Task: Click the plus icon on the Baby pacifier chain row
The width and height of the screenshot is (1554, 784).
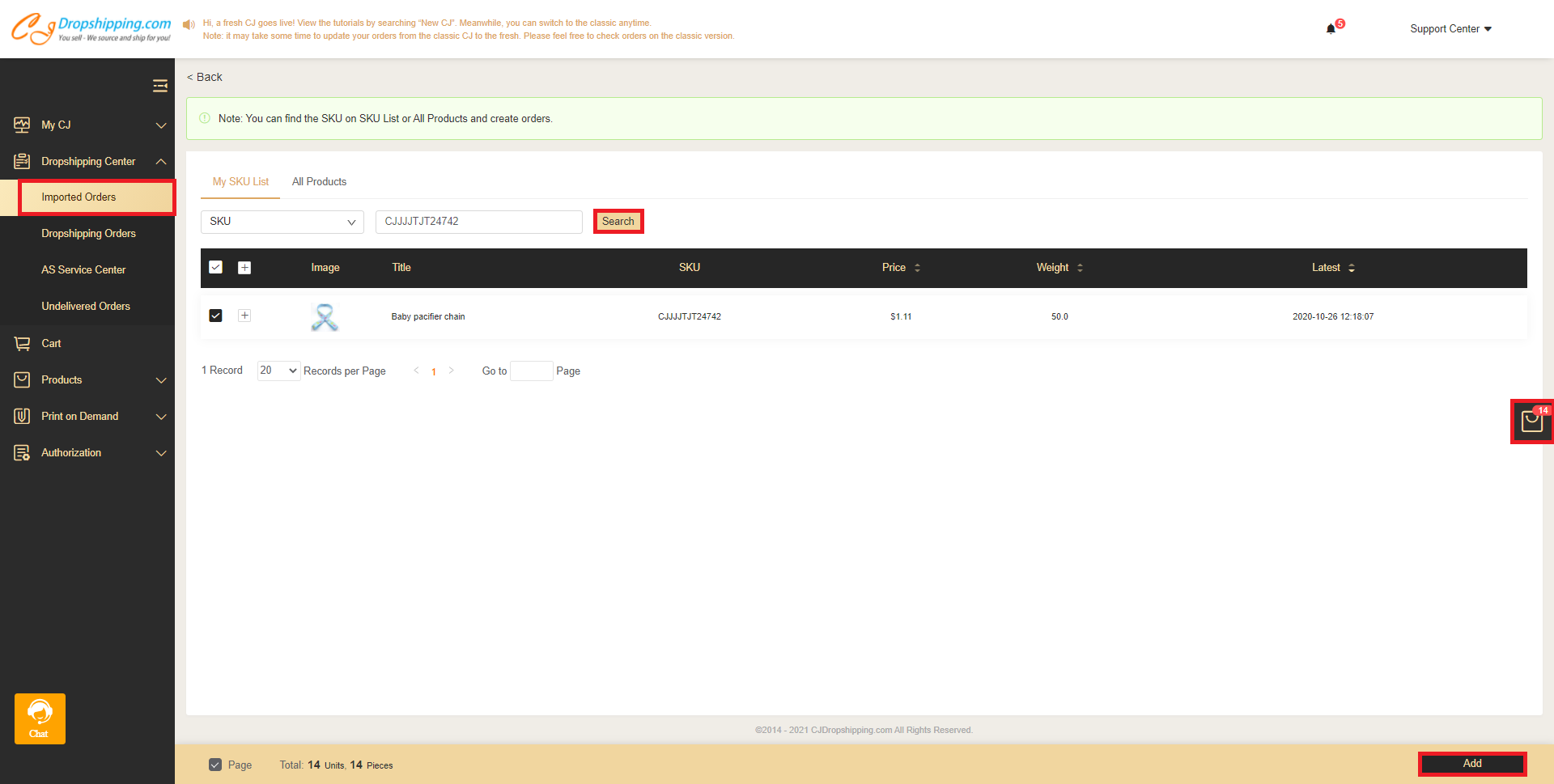Action: click(244, 316)
